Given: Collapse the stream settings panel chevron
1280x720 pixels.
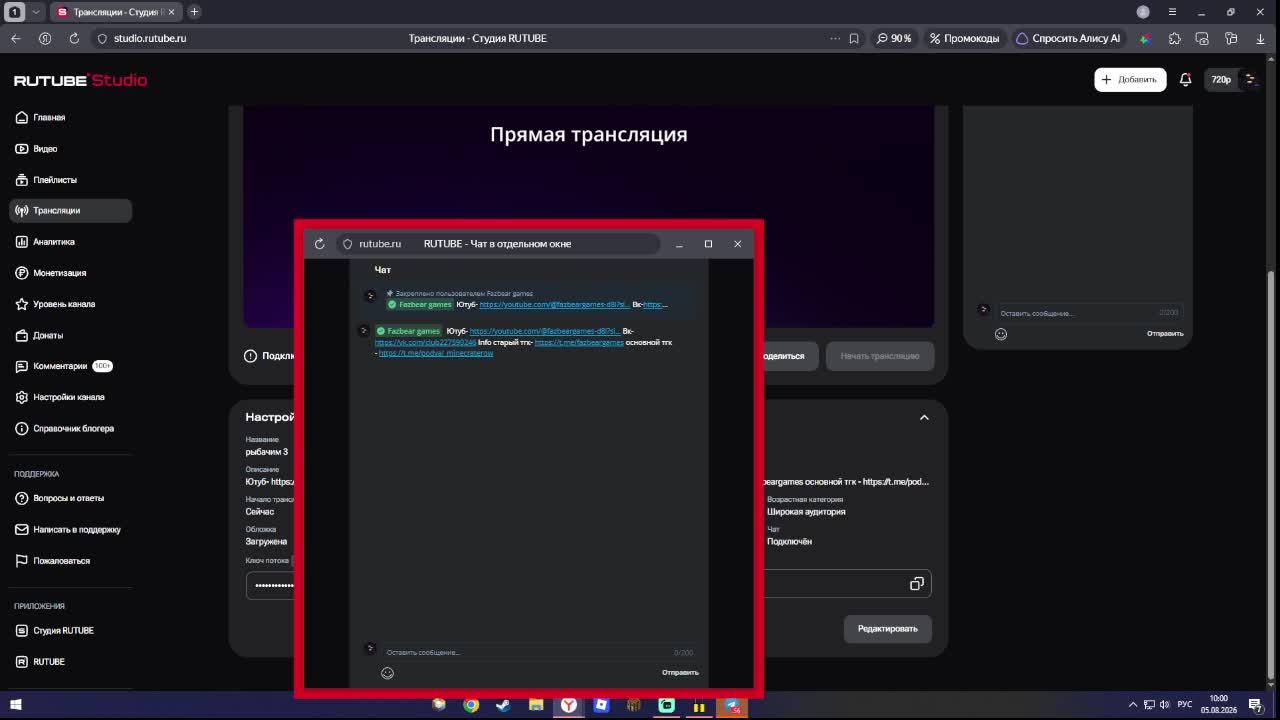Looking at the screenshot, I should [924, 417].
